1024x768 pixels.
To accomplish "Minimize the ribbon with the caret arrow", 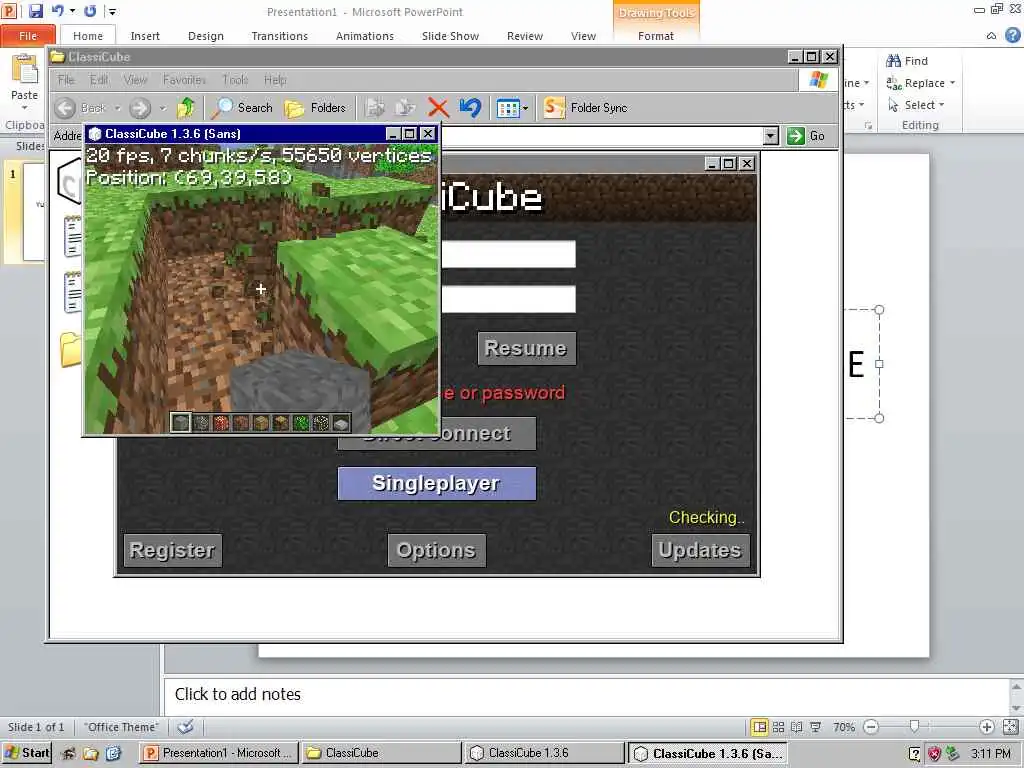I will pos(991,36).
